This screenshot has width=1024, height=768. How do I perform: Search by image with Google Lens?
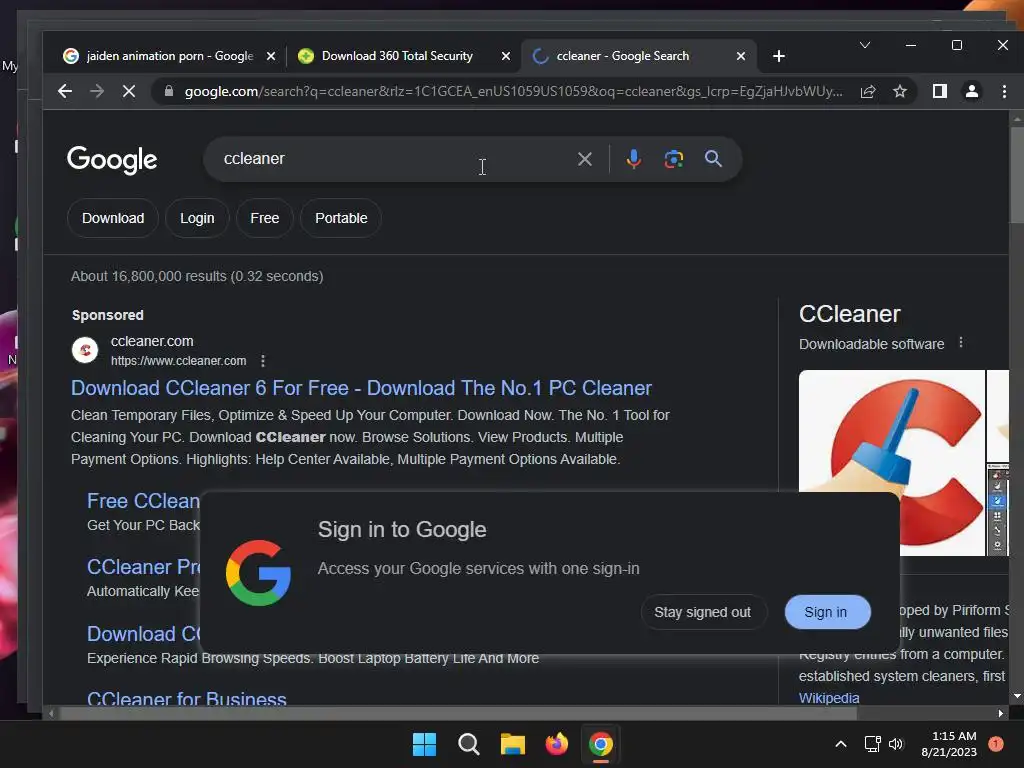coord(674,159)
